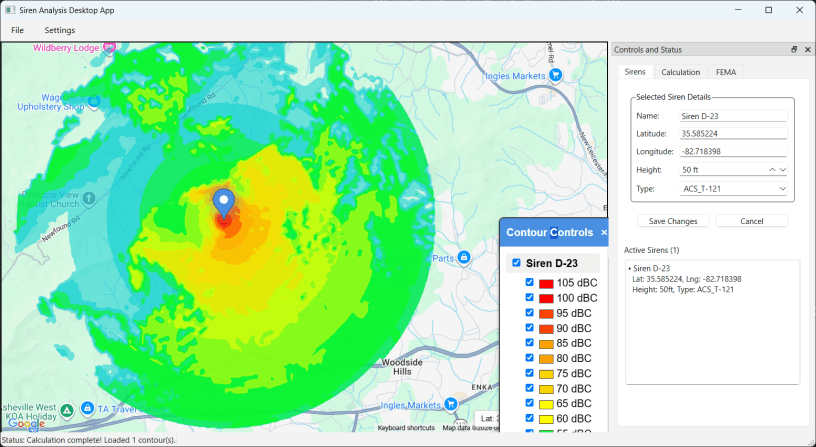Close the Contour Controls overlay
Screen dimensions: 816x447
604,233
